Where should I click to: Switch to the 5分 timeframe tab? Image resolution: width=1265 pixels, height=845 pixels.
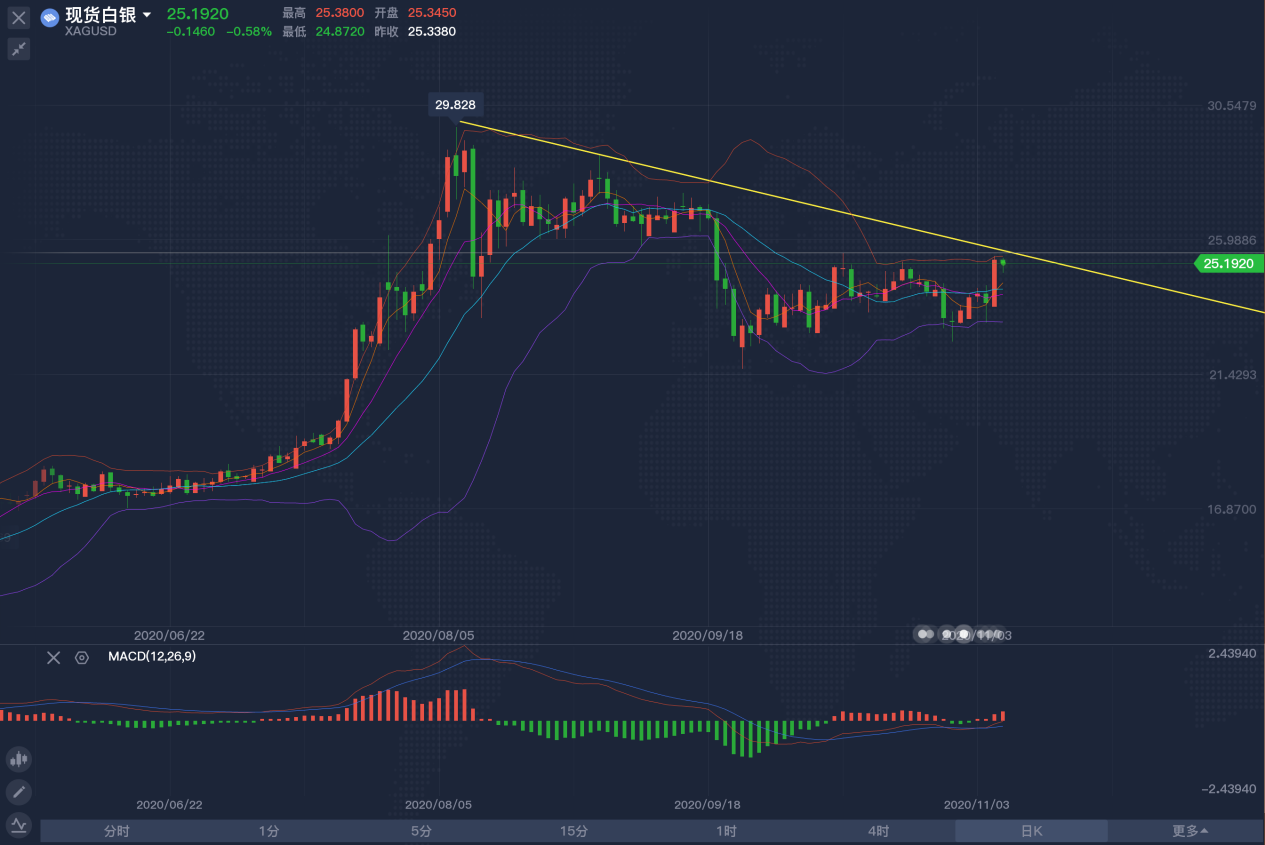(421, 831)
